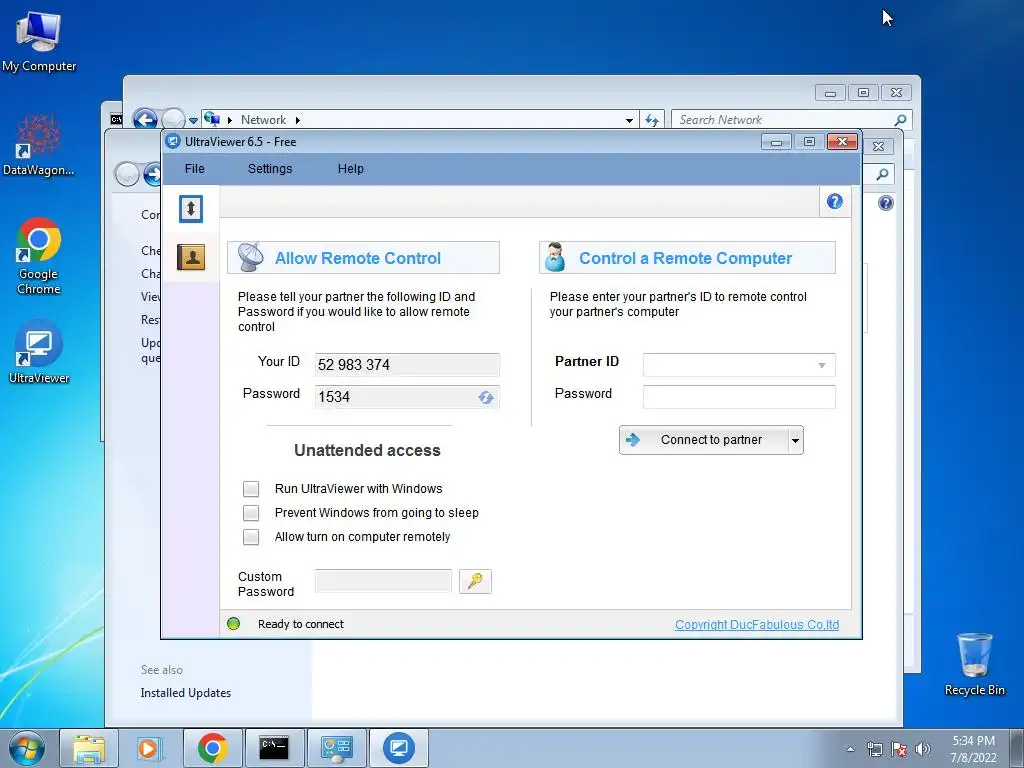Click the Action Center flag tray icon
This screenshot has height=768, width=1024.
pos(899,749)
